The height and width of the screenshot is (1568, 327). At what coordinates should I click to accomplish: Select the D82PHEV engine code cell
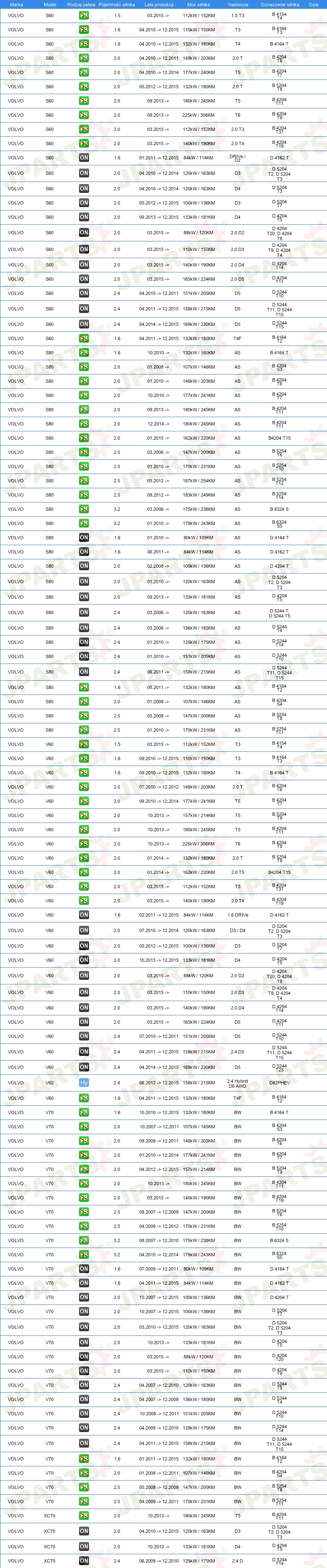pos(279,1082)
